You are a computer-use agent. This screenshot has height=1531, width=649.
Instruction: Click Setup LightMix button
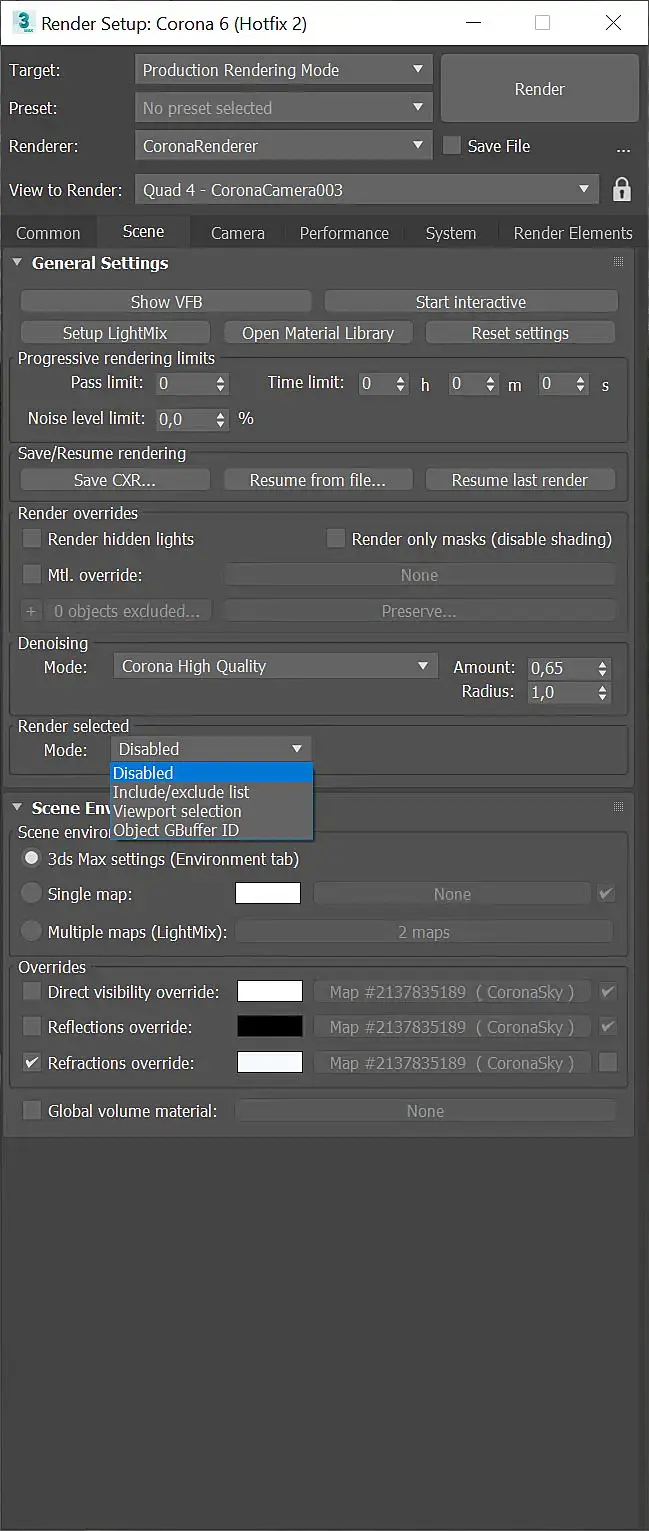click(x=115, y=333)
